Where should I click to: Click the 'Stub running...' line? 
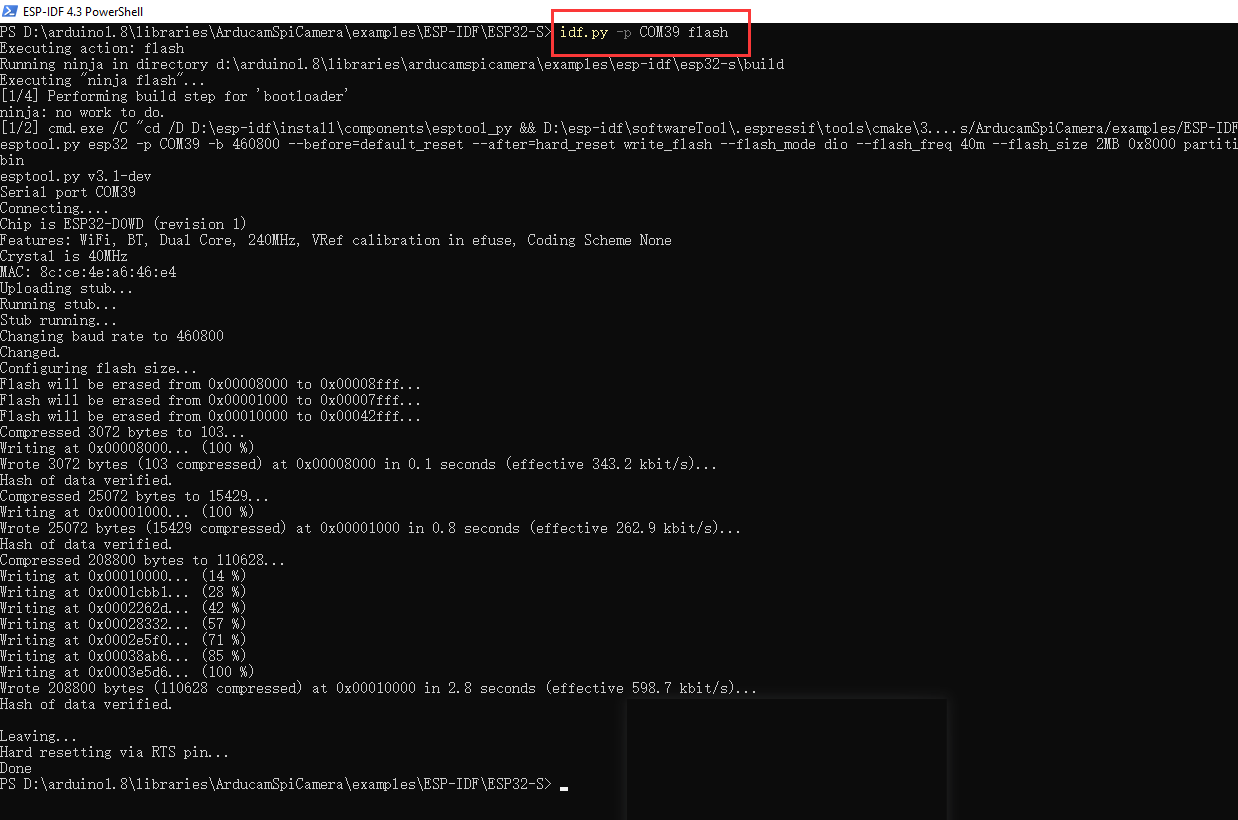(60, 320)
